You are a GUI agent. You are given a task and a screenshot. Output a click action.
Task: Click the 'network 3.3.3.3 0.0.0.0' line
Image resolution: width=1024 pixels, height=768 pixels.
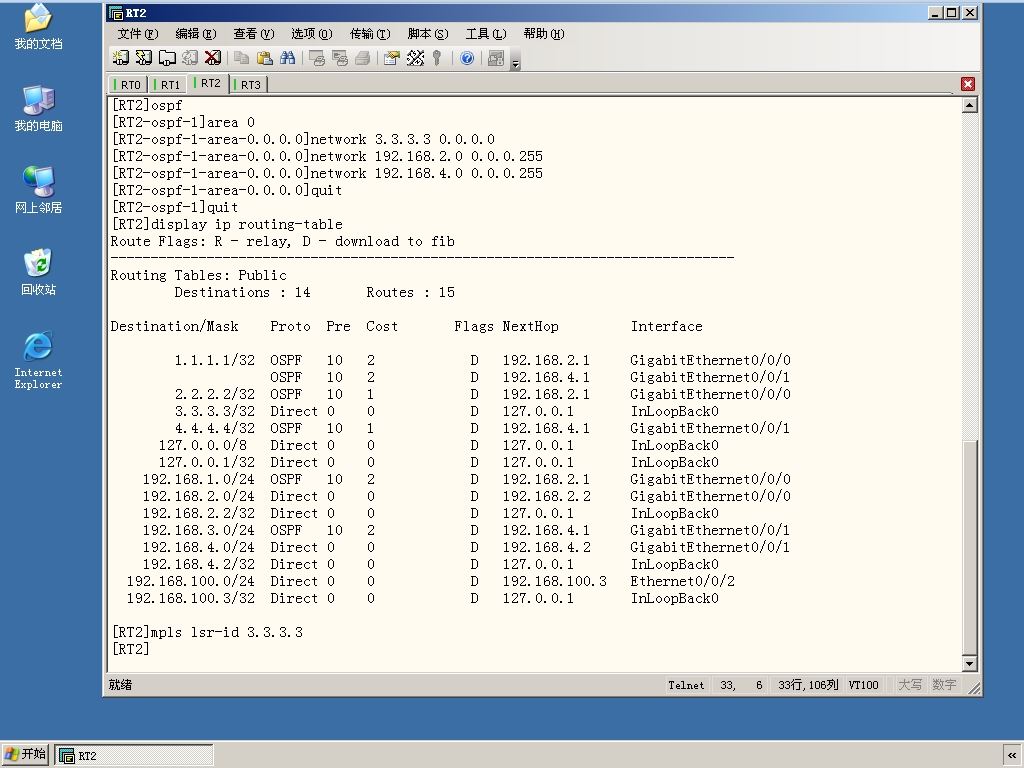click(x=303, y=139)
